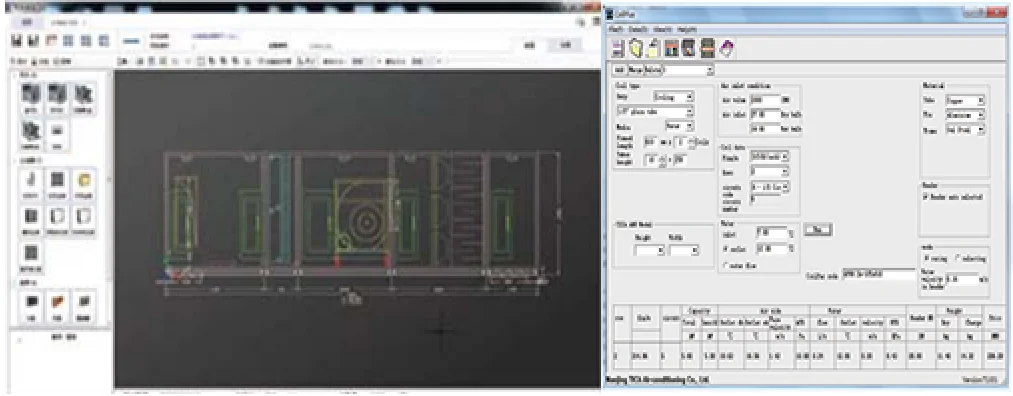
Task: Click the yellow notepad with pencil icon
Action: (653, 48)
